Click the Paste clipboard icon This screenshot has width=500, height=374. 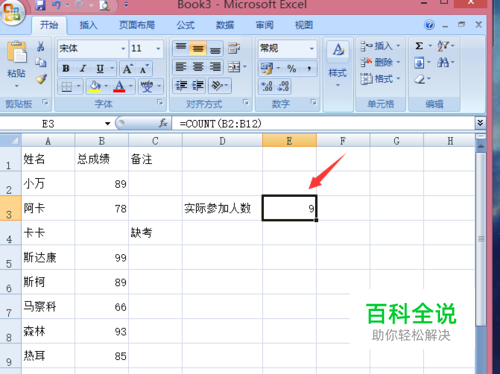tap(16, 52)
